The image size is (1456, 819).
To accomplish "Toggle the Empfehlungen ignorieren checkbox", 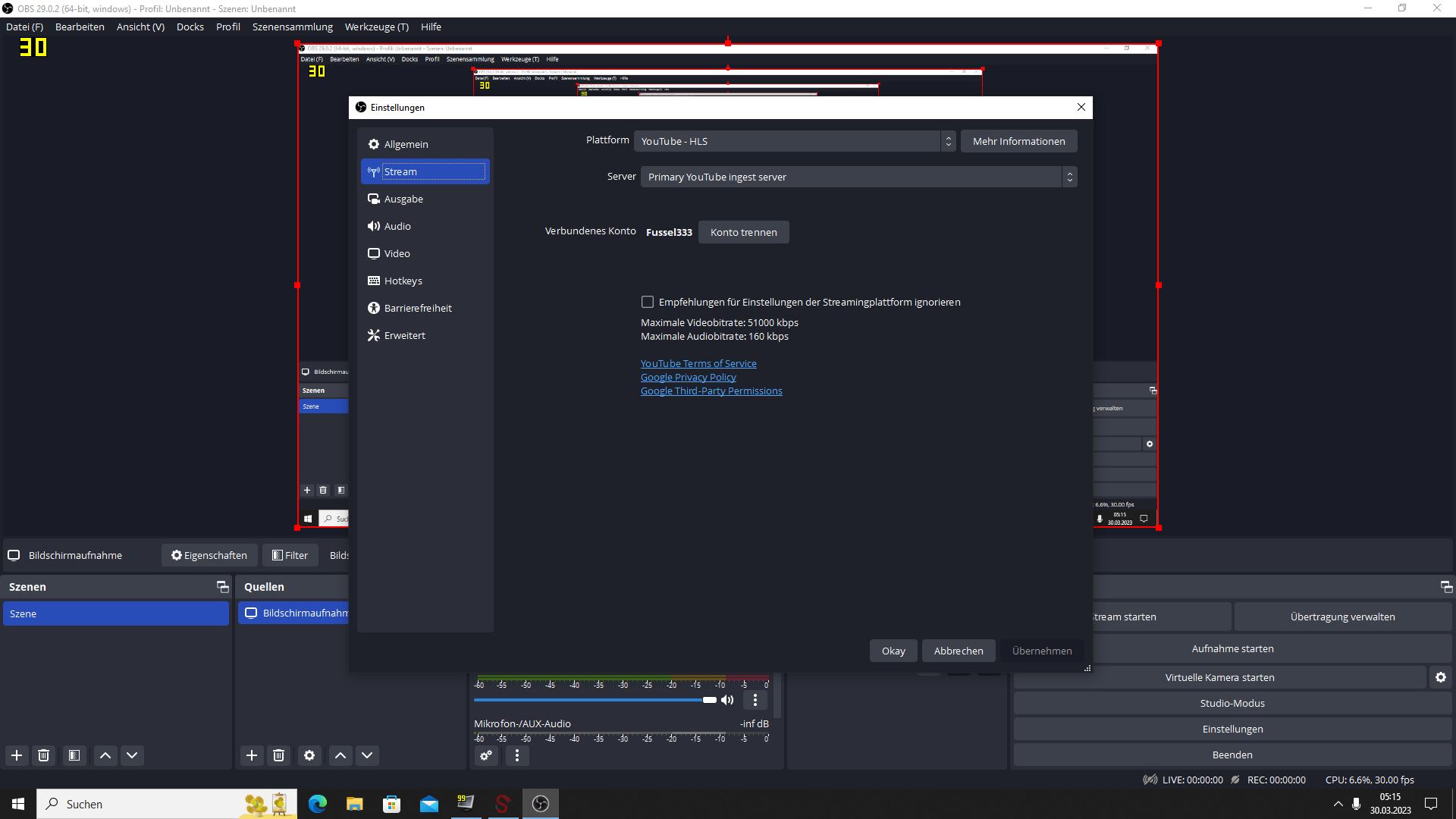I will point(648,302).
